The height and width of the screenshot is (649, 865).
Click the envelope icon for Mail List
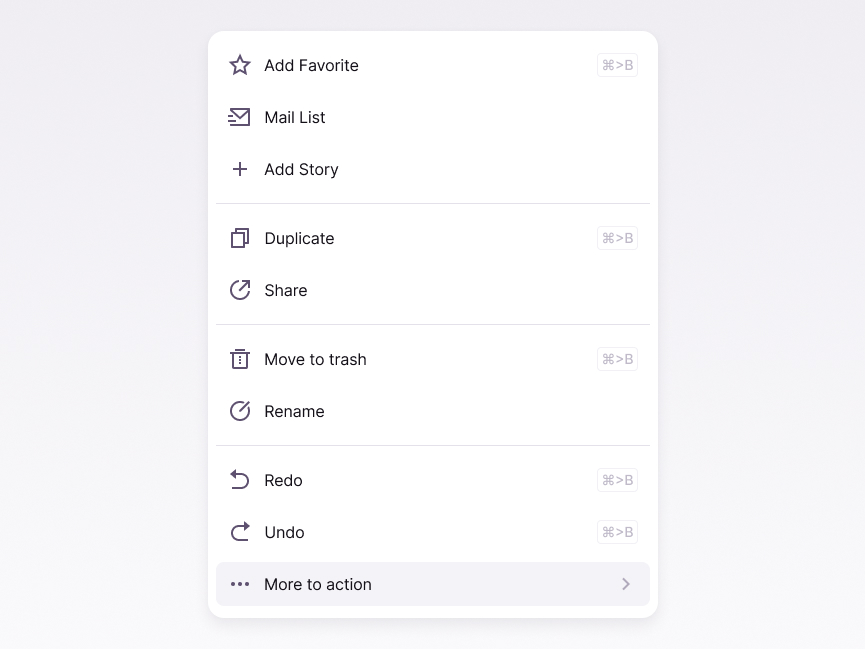click(x=239, y=117)
